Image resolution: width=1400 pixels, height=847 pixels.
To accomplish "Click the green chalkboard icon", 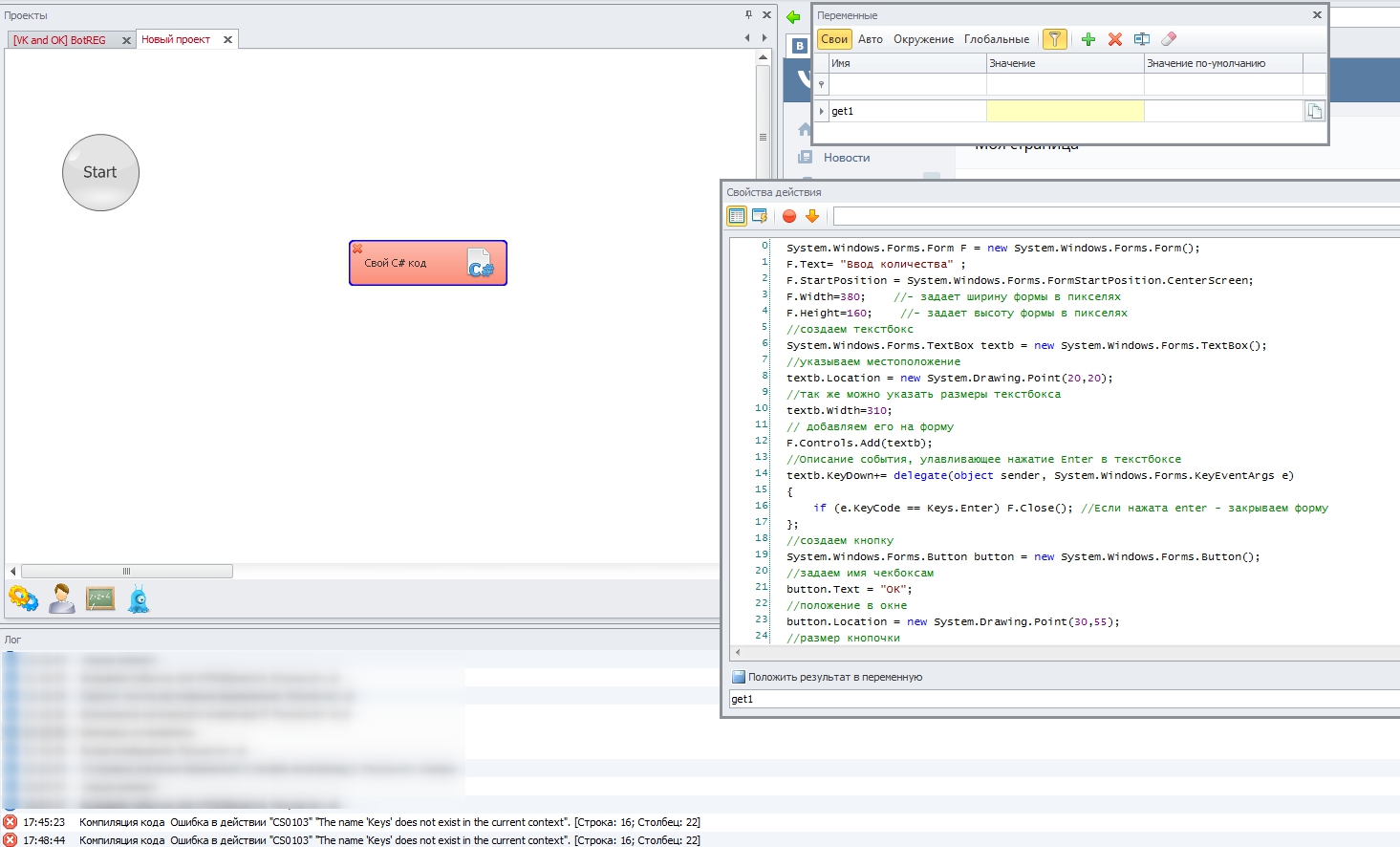I will (x=100, y=598).
